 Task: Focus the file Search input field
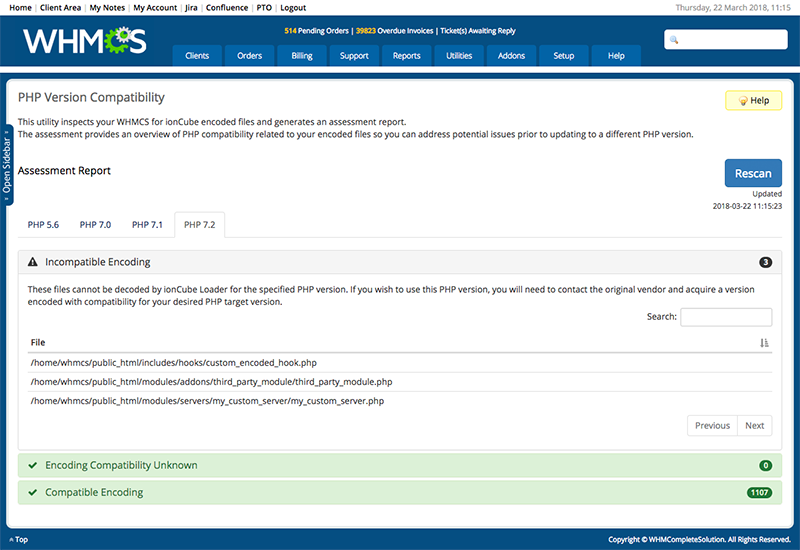[726, 317]
